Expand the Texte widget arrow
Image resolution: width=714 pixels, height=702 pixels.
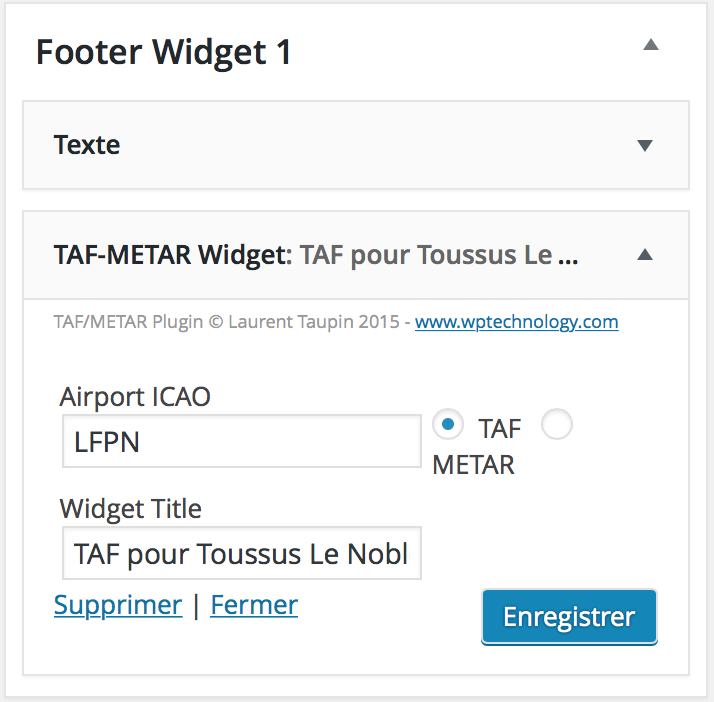point(645,146)
